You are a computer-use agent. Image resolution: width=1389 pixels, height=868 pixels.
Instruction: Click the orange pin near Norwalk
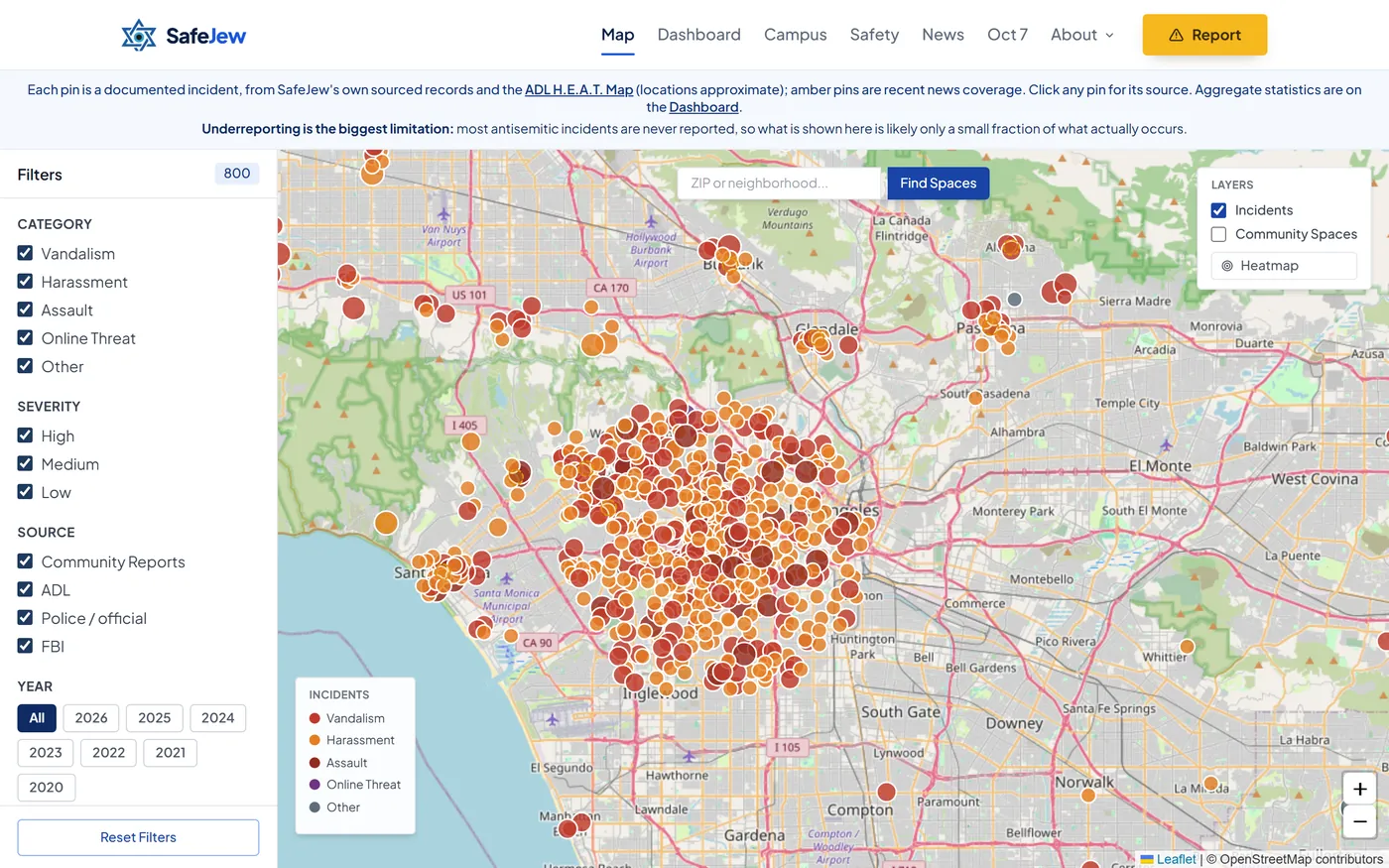[x=1088, y=795]
